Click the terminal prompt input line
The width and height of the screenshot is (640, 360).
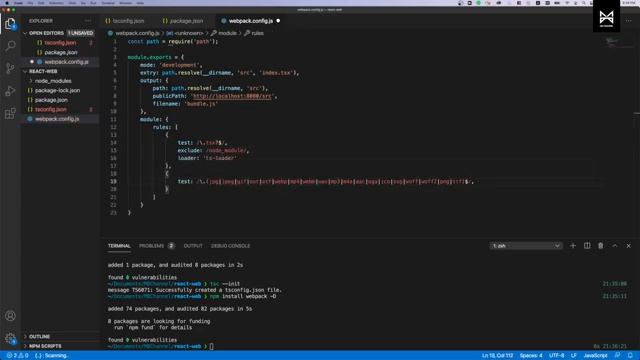(211, 346)
